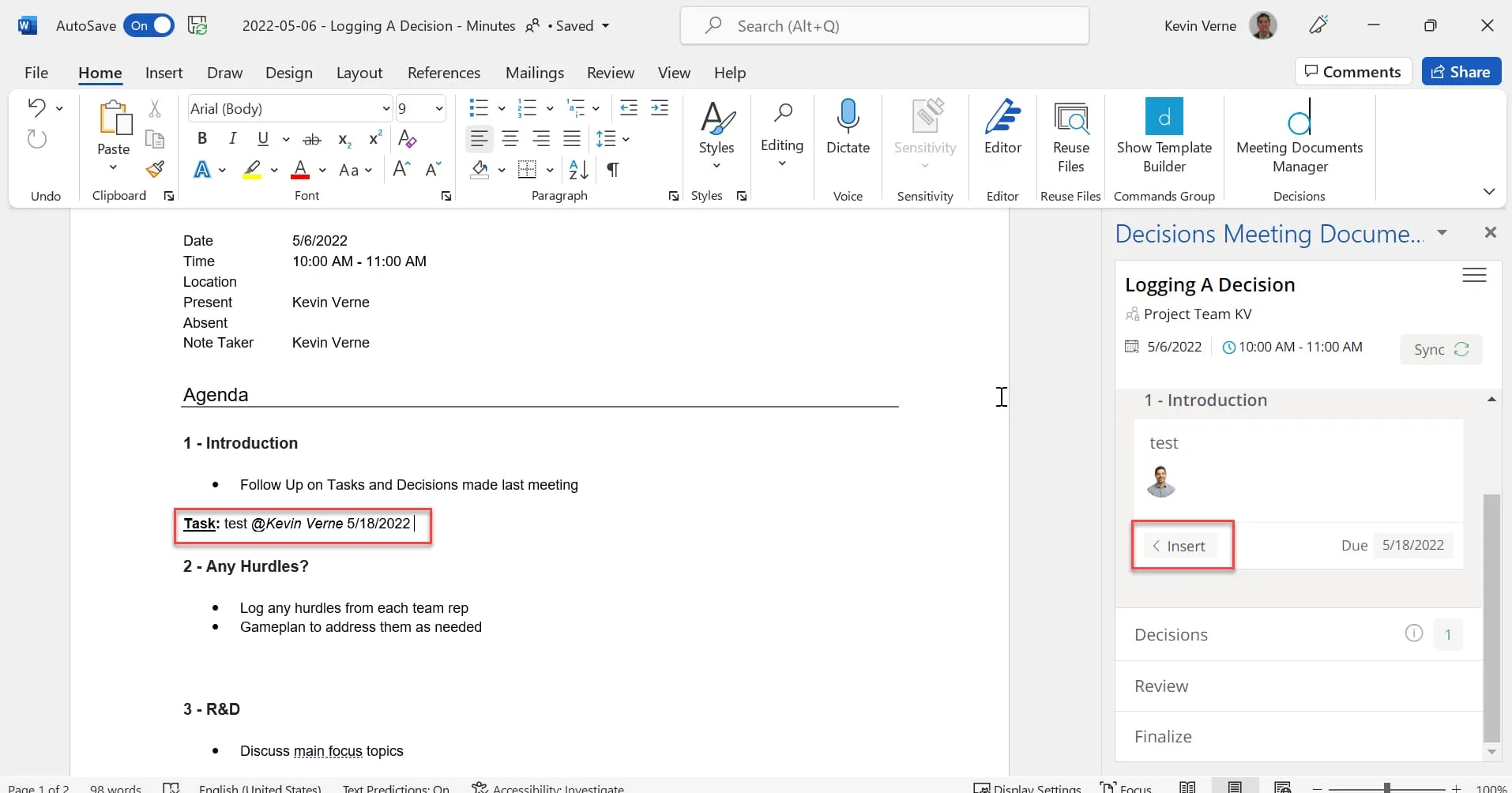Image resolution: width=1512 pixels, height=793 pixels.
Task: Toggle bold formatting
Action: [x=202, y=139]
